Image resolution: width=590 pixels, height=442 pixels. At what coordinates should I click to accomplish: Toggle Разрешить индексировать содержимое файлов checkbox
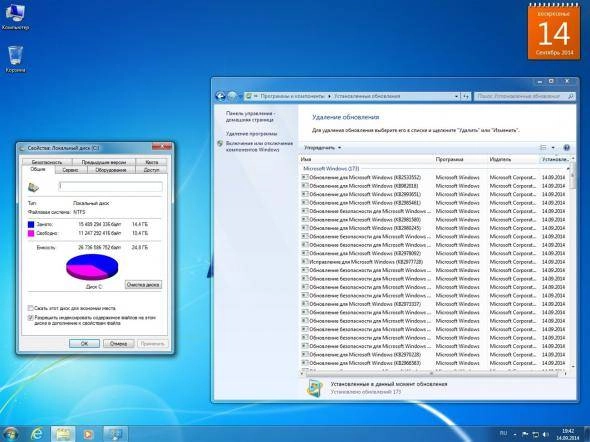click(30, 318)
